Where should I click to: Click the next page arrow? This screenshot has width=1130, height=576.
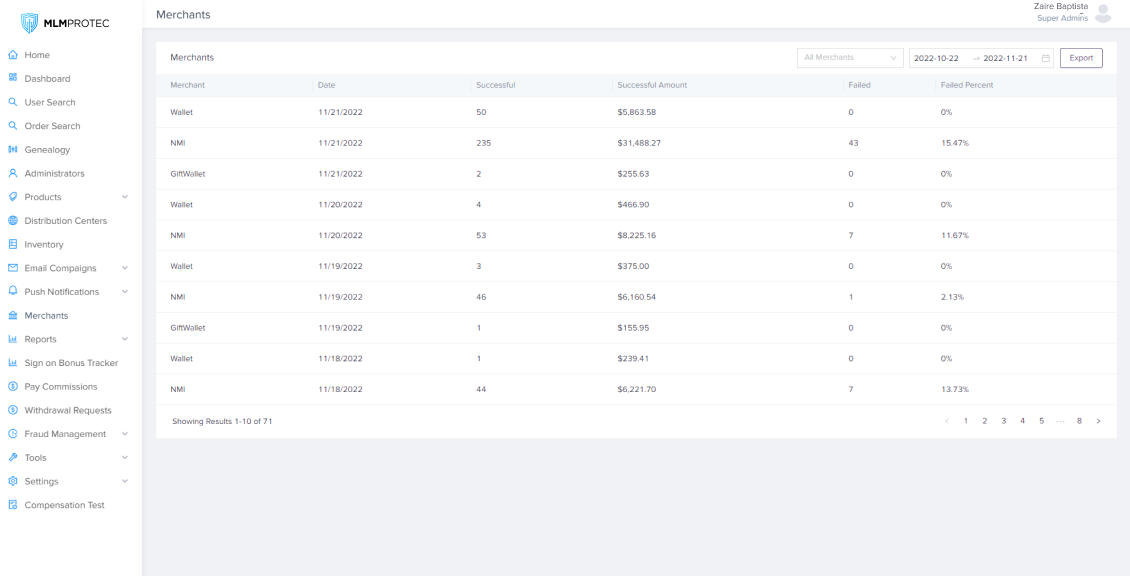point(1098,421)
